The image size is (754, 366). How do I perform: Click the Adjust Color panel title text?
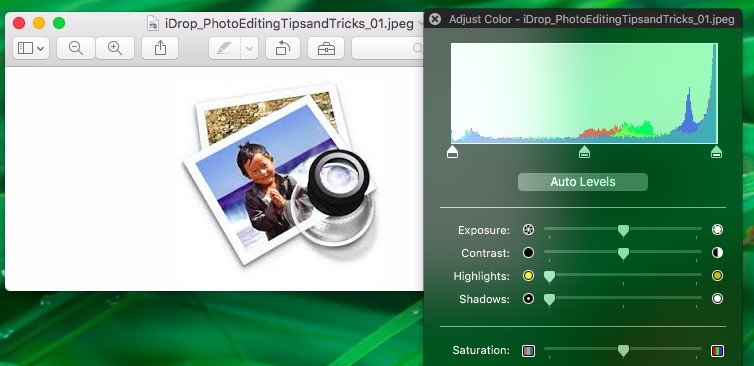591,20
